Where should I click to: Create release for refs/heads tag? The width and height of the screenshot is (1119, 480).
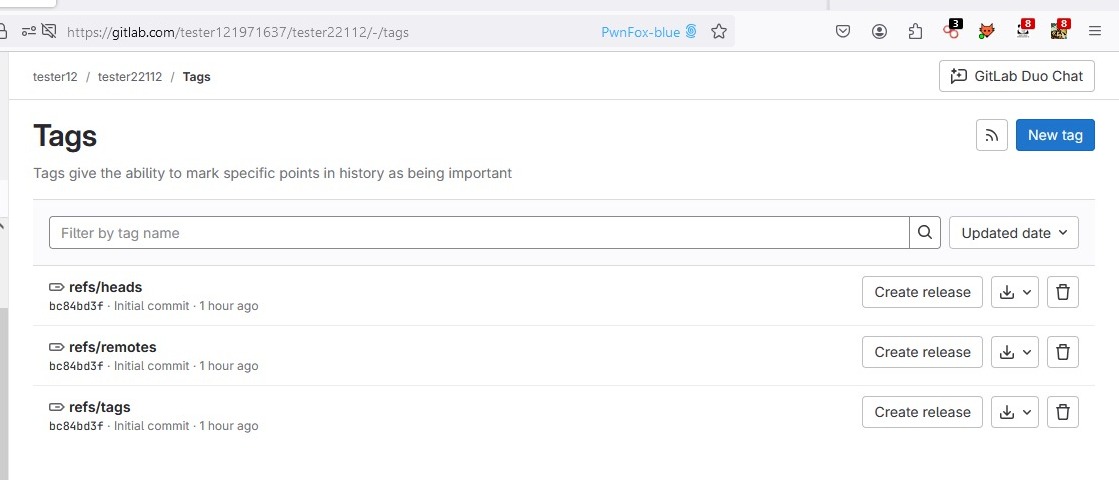(922, 292)
